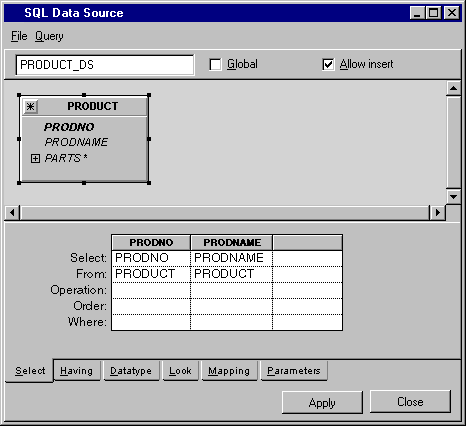Image resolution: width=466 pixels, height=426 pixels.
Task: Click the PRODUCT_DS name field
Action: coord(105,65)
